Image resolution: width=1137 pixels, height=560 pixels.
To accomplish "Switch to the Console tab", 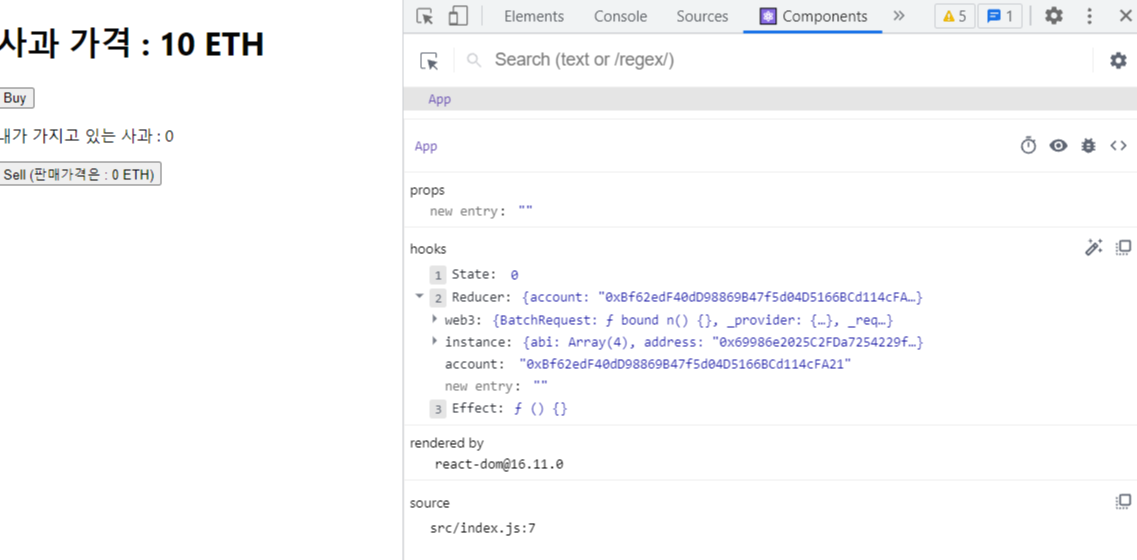I will 620,16.
